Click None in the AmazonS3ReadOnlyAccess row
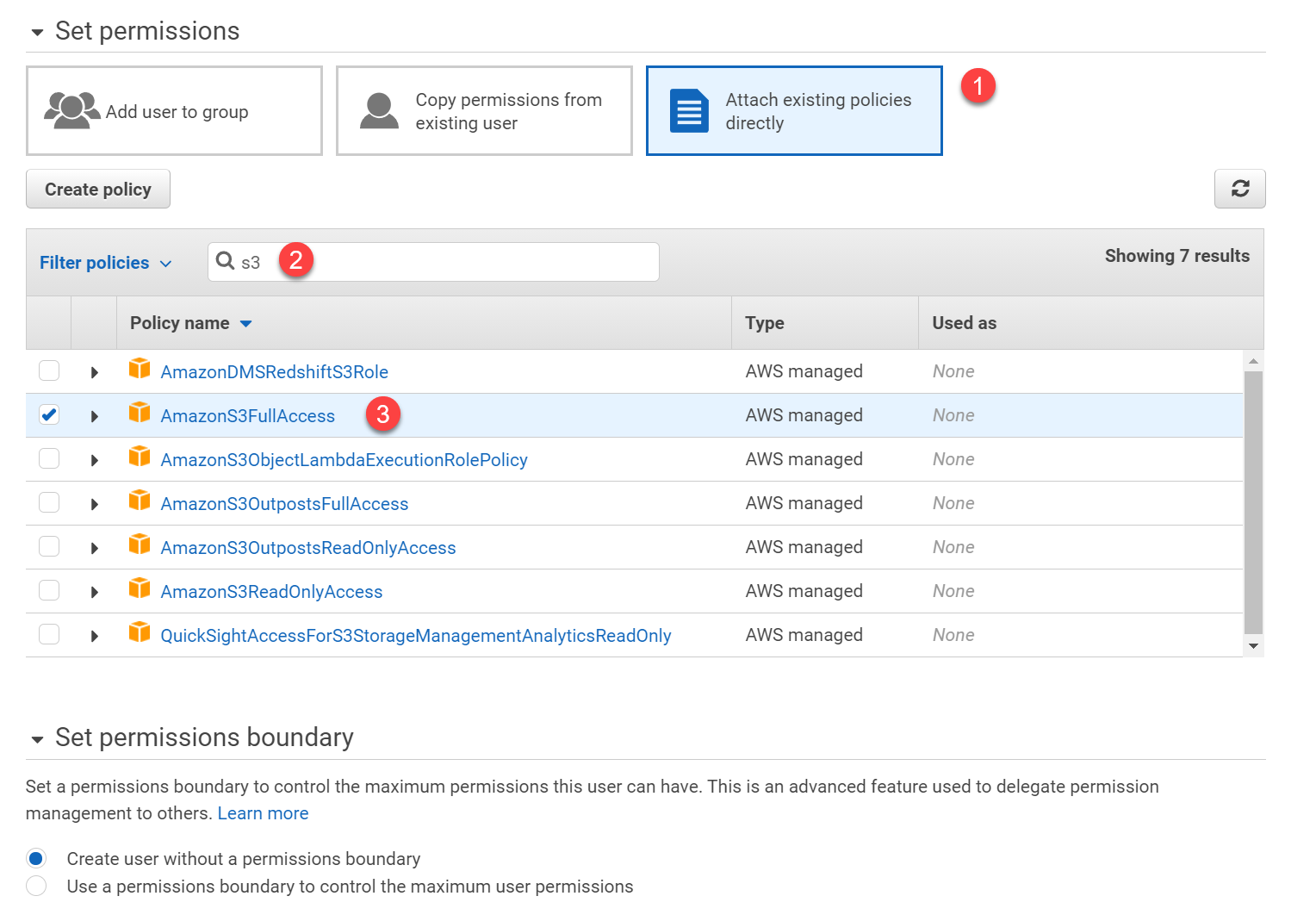 coord(953,591)
